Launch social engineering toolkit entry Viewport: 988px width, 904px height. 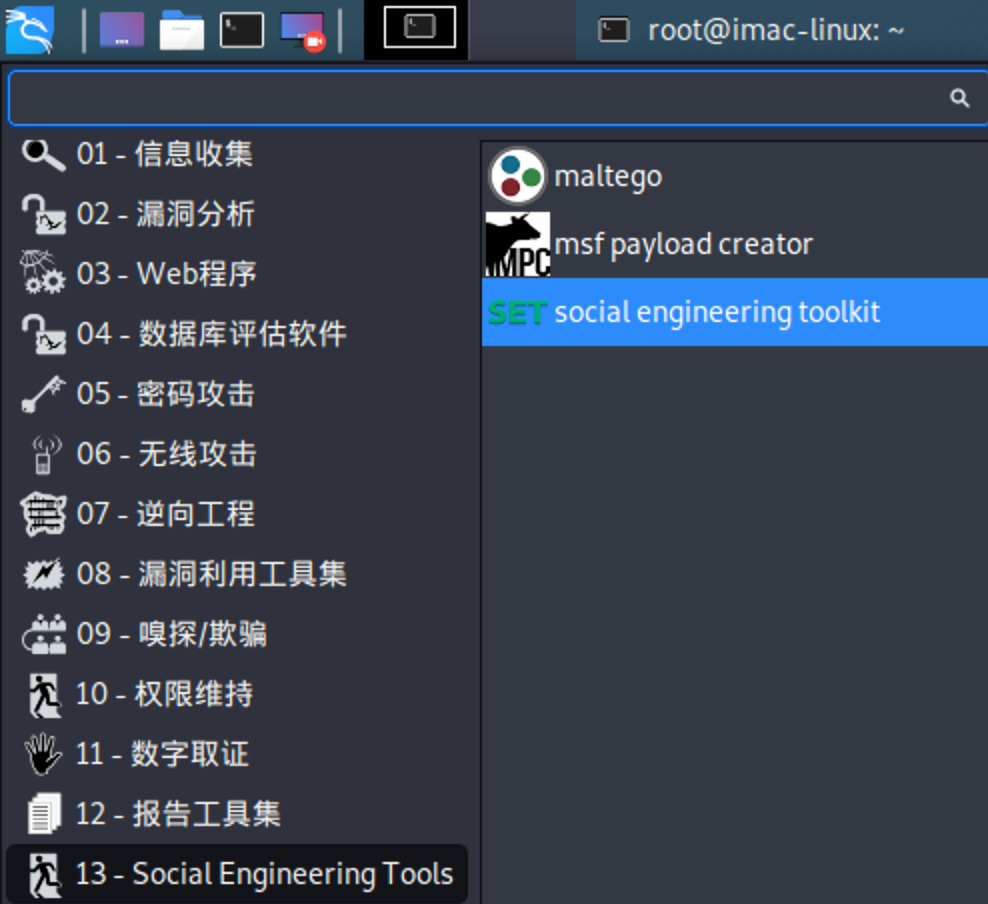[x=735, y=312]
